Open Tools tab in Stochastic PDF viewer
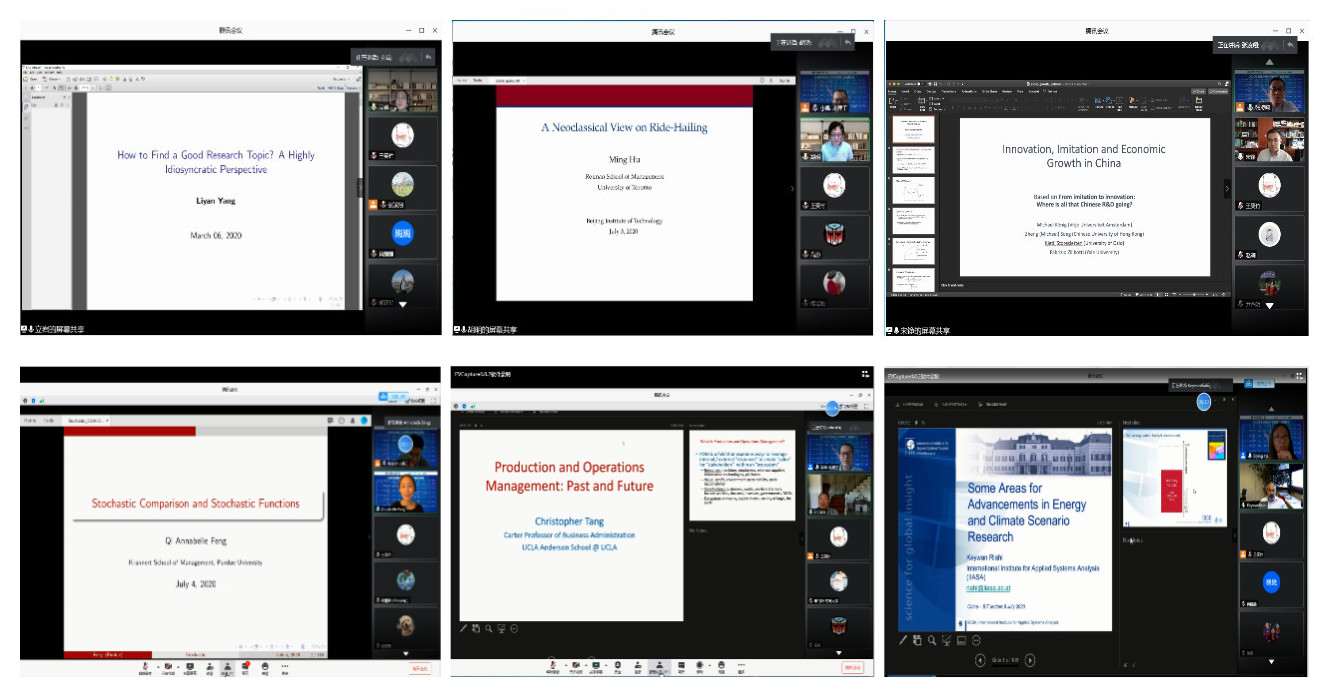Screen dimensions: 1329x697 [48, 421]
